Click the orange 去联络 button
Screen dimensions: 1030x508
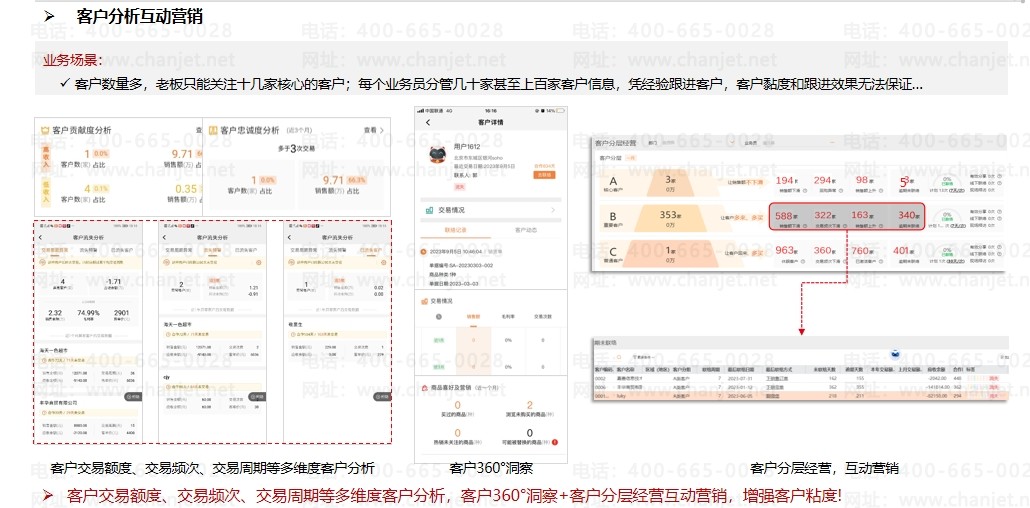545,175
